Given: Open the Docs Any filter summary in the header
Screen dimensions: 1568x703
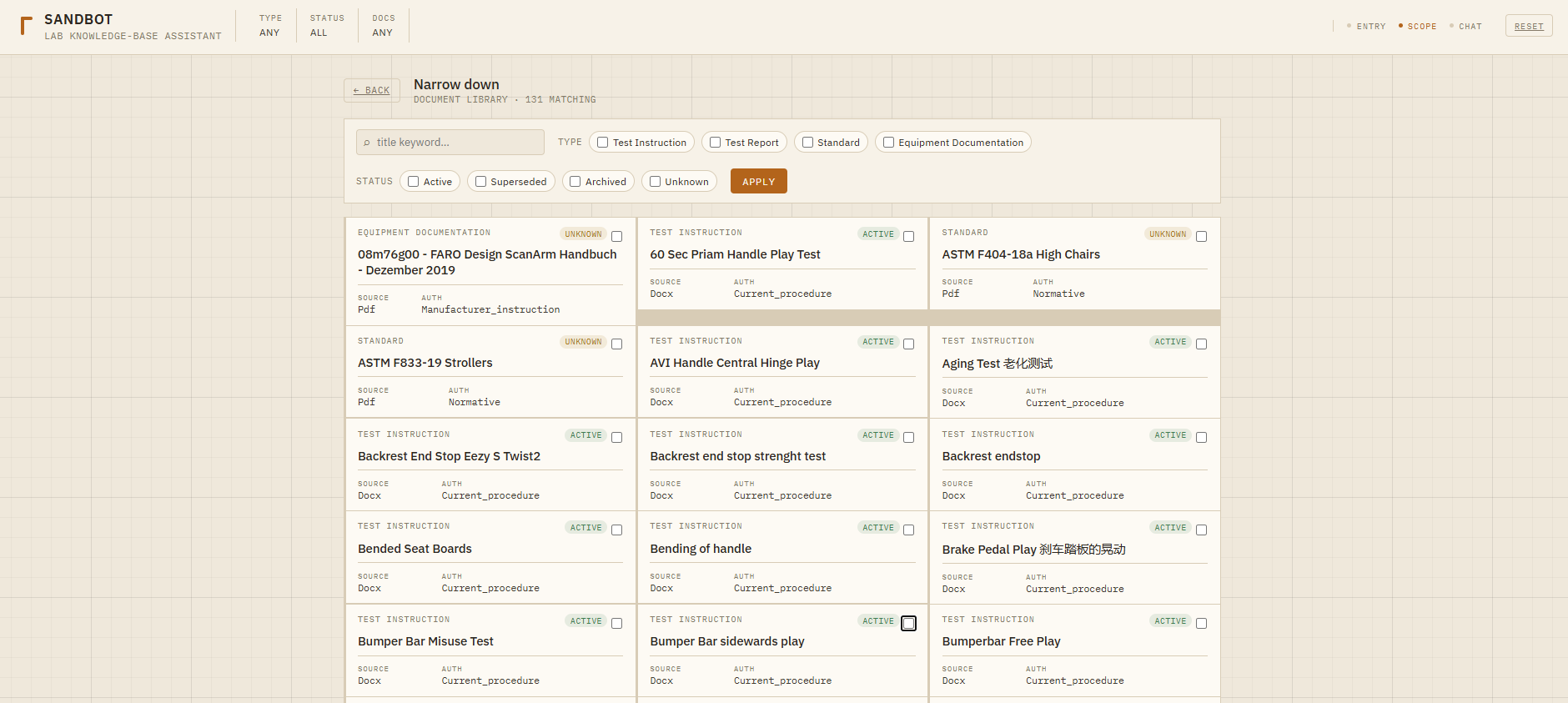Looking at the screenshot, I should tap(384, 26).
